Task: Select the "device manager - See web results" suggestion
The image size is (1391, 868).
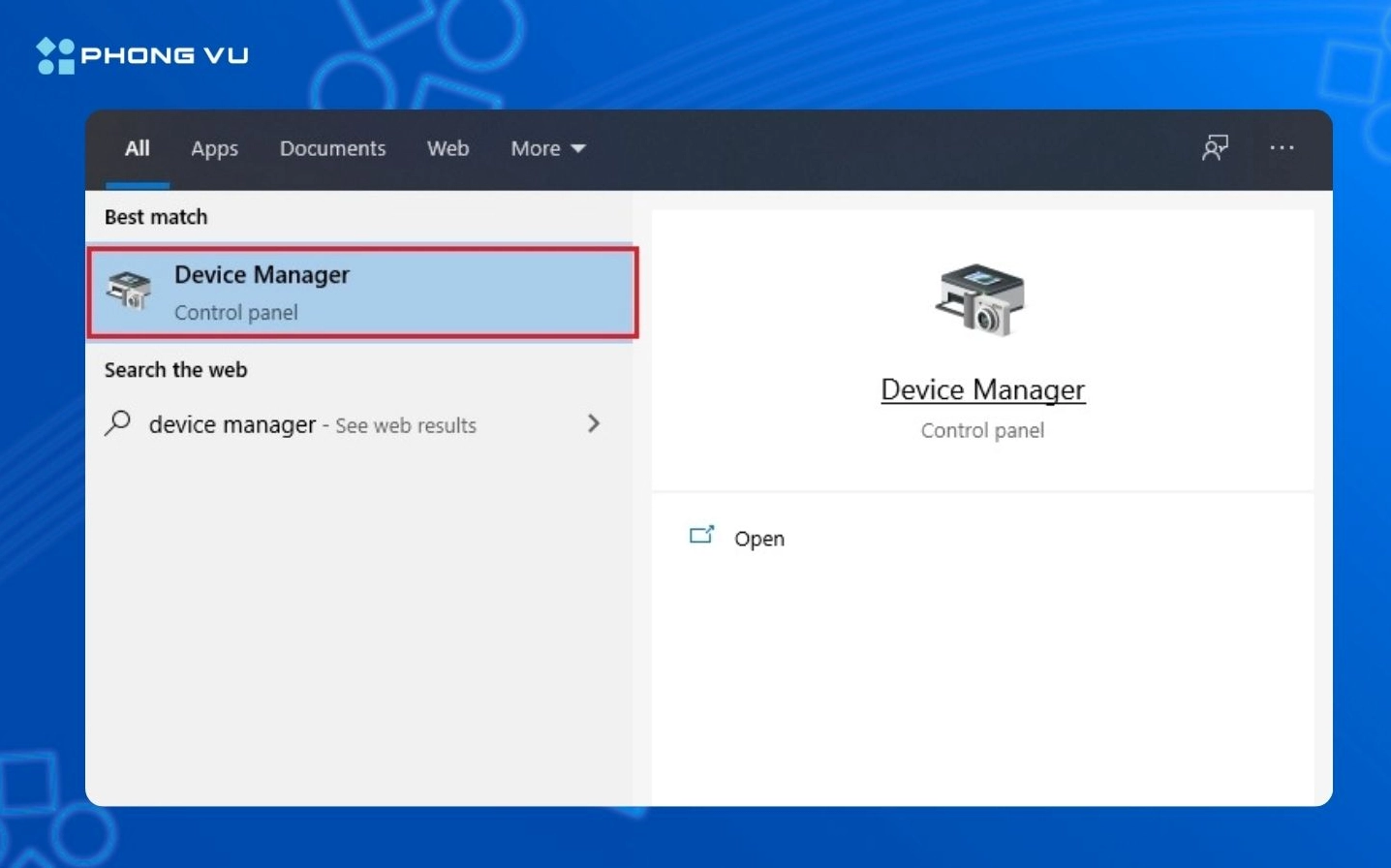Action: [x=357, y=424]
